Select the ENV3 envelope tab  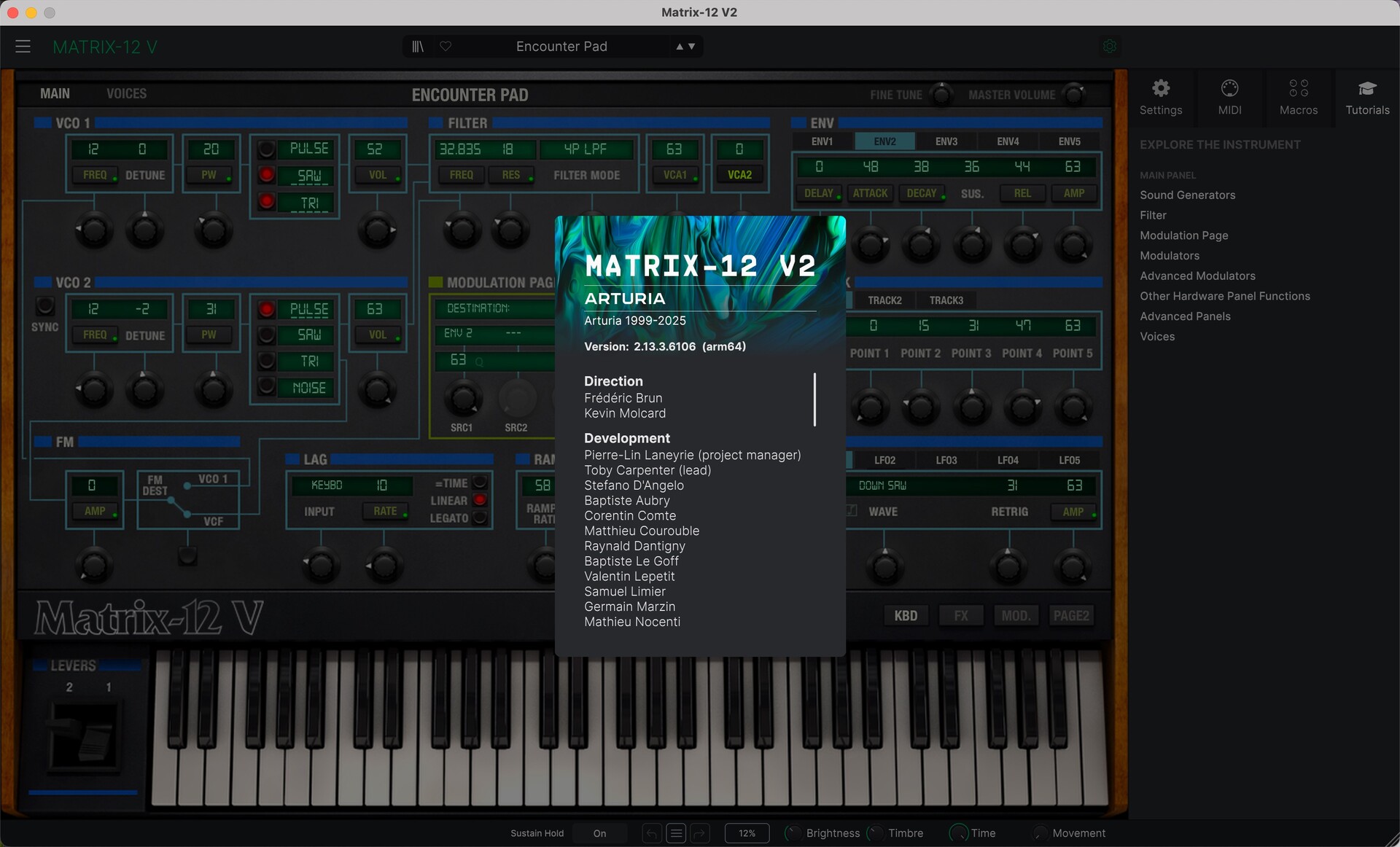946,141
